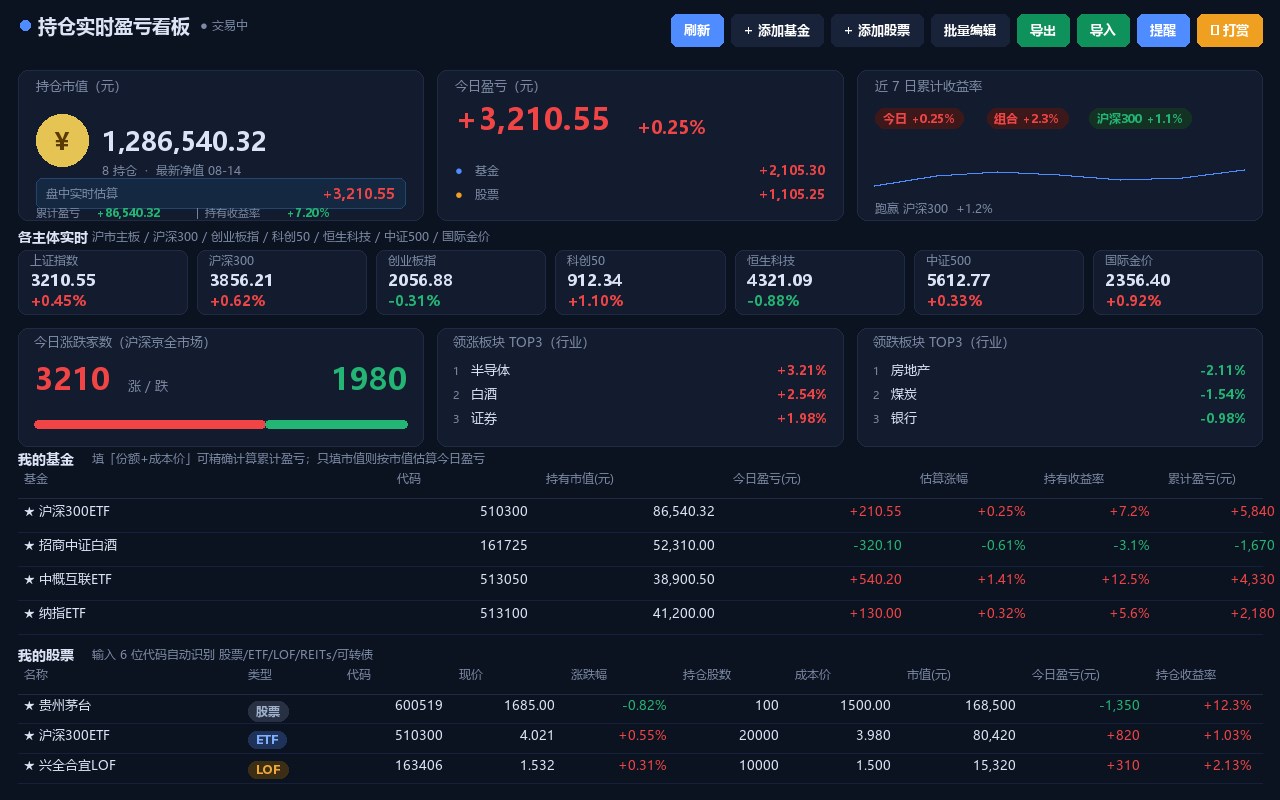Click the star icon beside 沪深300ETF fund

[29, 511]
